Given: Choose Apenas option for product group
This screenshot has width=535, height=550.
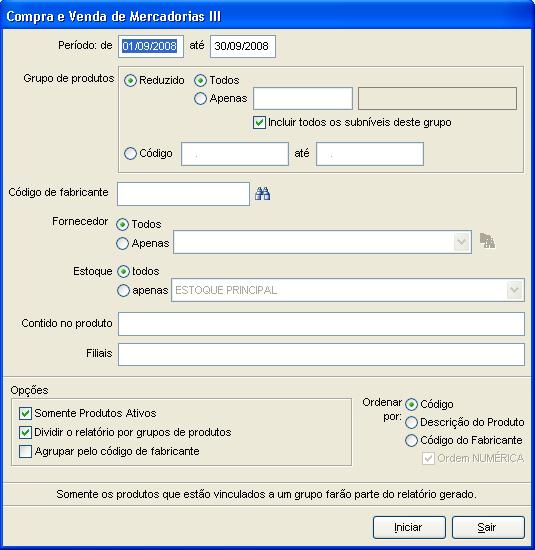Looking at the screenshot, I should click(200, 99).
